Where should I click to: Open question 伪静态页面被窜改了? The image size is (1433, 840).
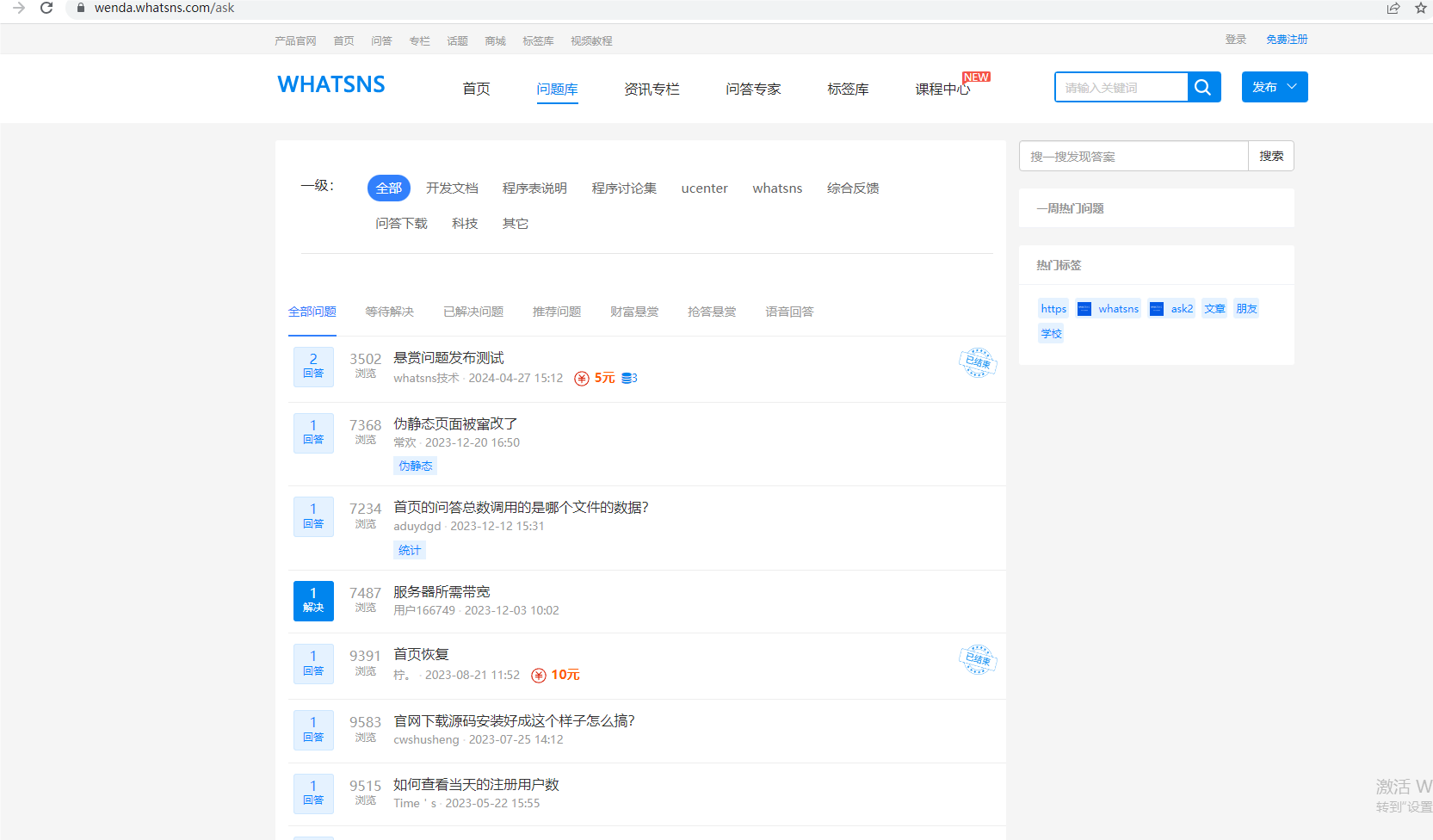455,423
